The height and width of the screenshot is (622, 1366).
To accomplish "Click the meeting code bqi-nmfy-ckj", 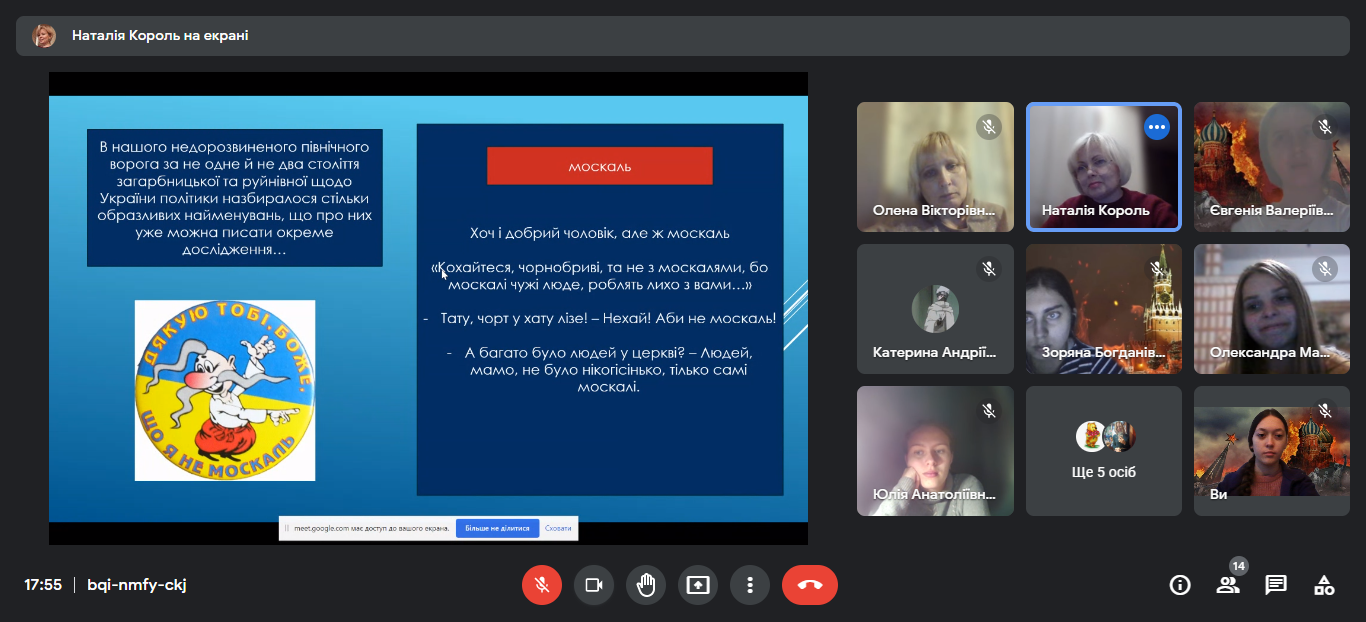I will (x=137, y=585).
